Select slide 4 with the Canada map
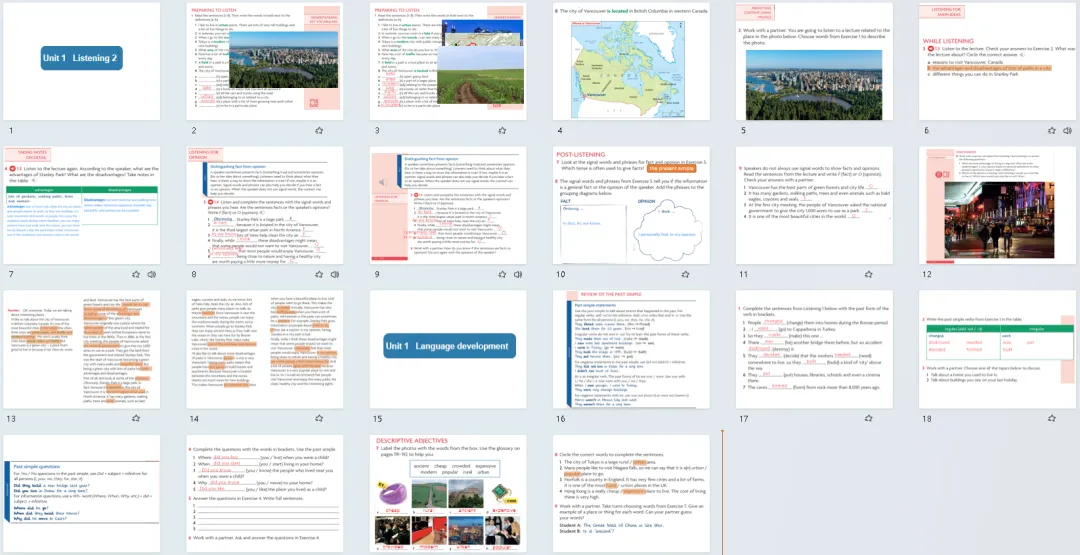Screen dimensions: 1080x555 [631, 61]
